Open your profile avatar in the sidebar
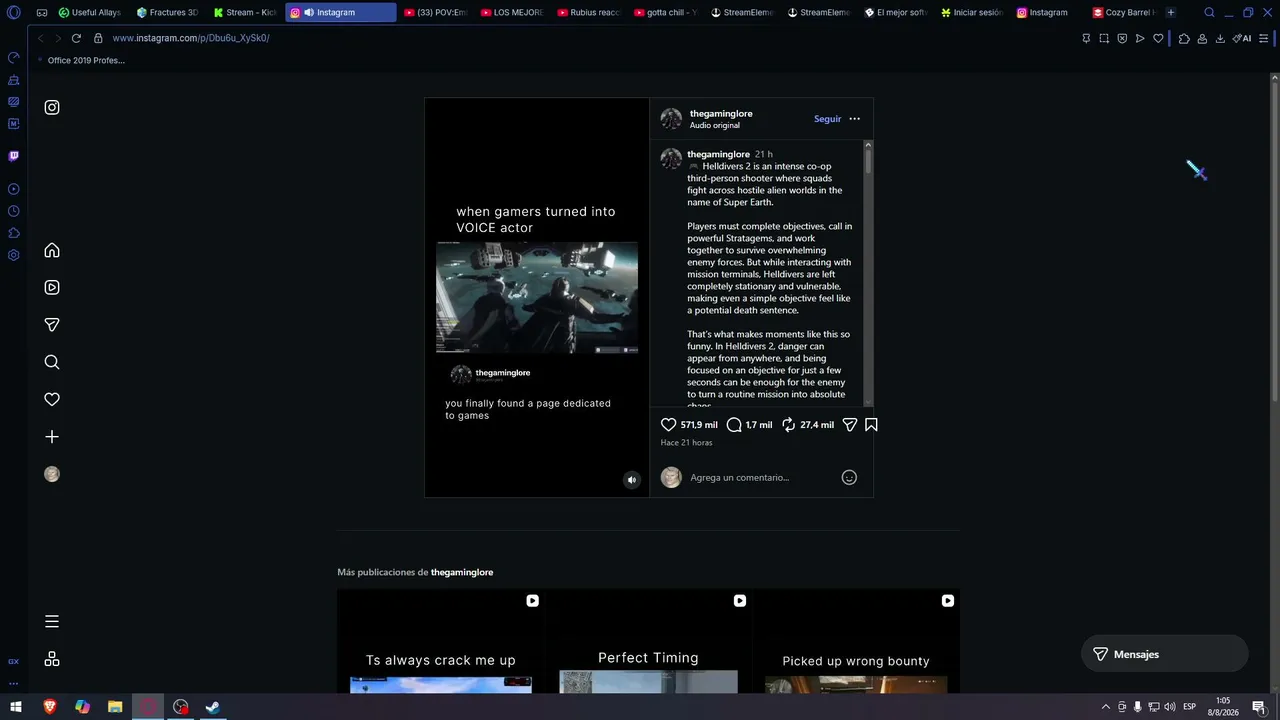 pos(52,474)
